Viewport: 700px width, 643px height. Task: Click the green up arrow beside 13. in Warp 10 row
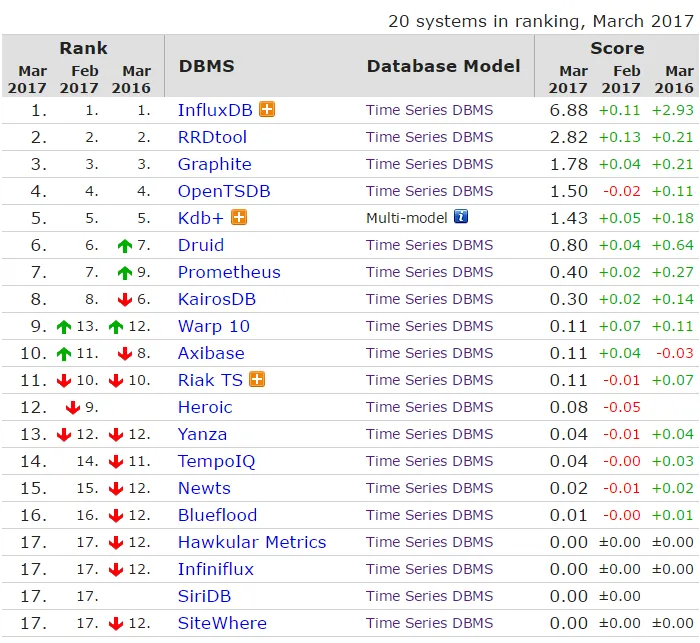tap(64, 327)
